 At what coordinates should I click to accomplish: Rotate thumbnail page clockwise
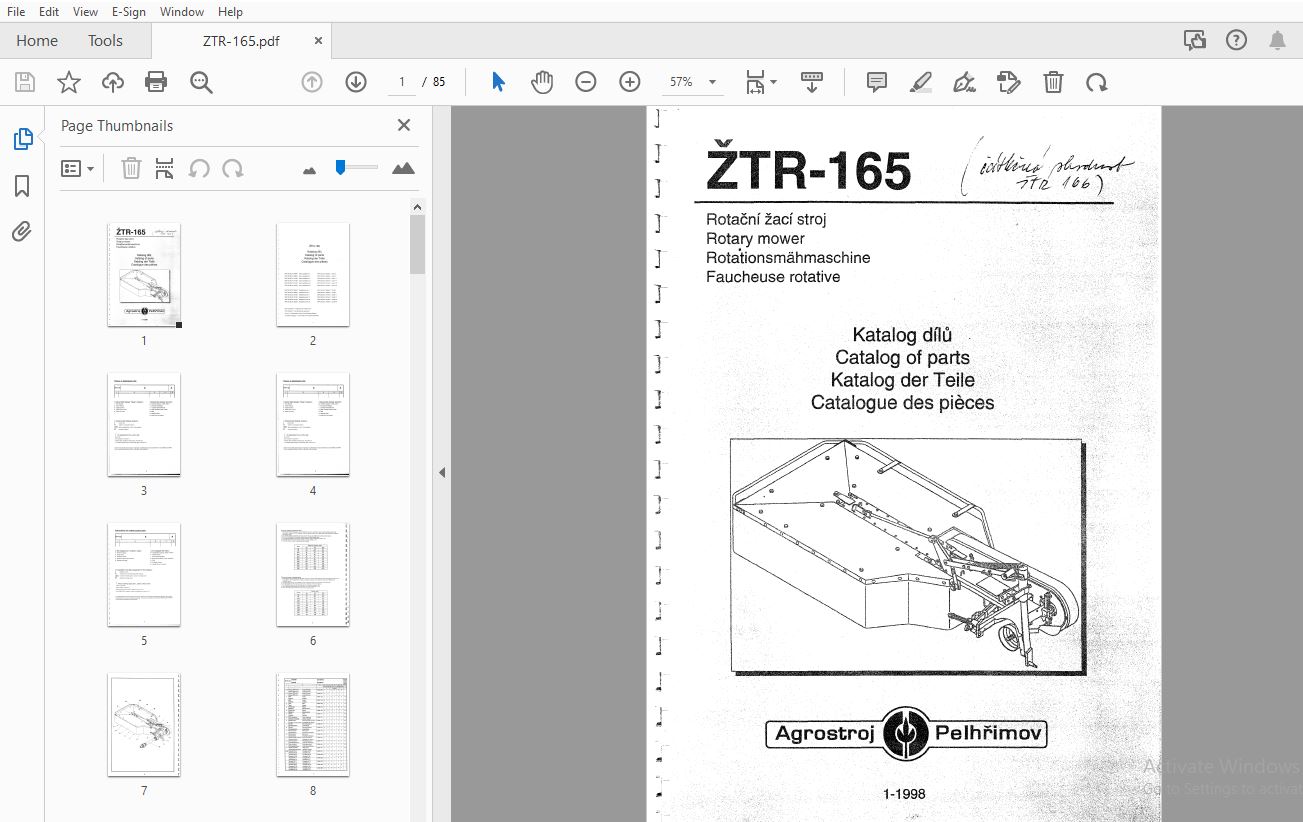click(x=233, y=169)
